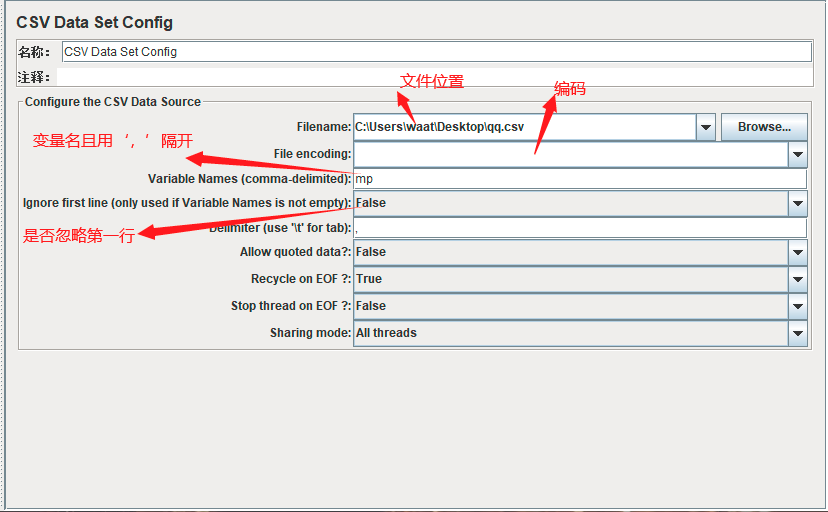
Task: Open the Sharing mode dropdown
Action: click(797, 333)
